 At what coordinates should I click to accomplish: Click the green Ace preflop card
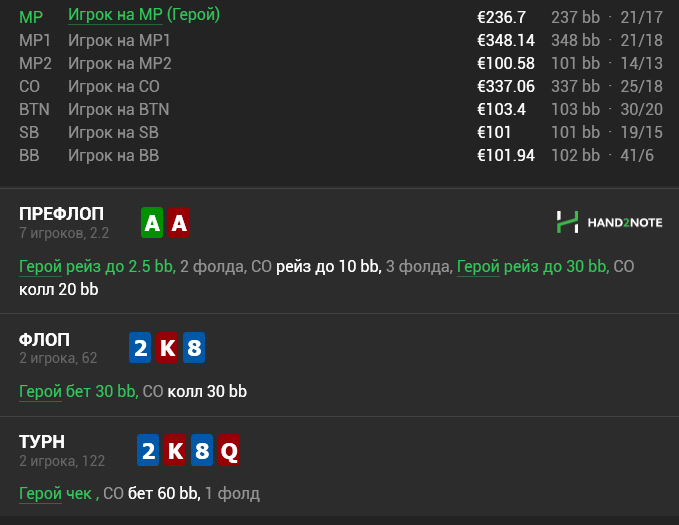point(152,223)
